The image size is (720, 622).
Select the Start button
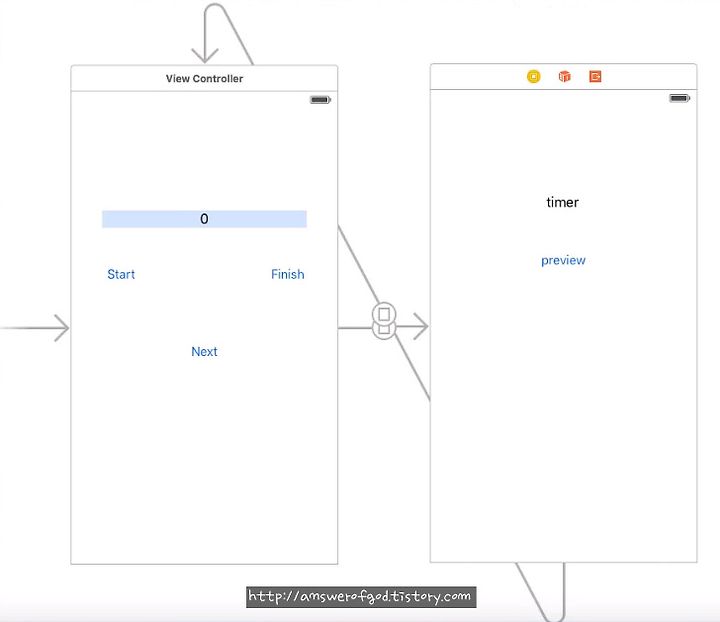tap(121, 274)
